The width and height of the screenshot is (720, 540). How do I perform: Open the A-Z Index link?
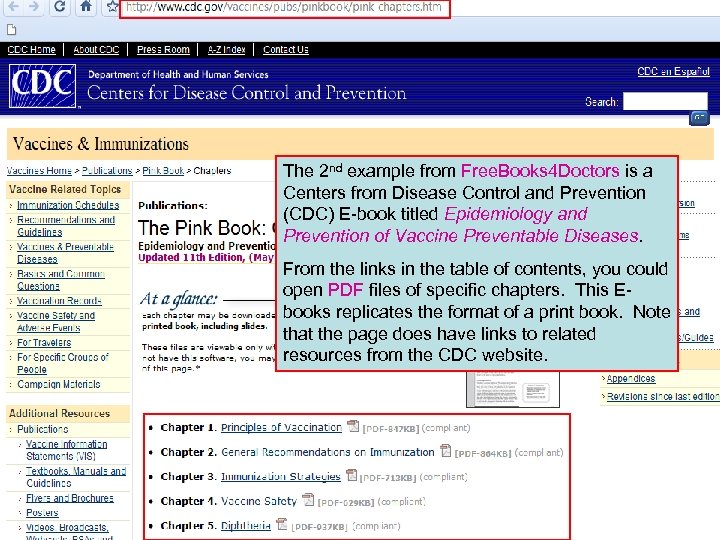point(226,50)
